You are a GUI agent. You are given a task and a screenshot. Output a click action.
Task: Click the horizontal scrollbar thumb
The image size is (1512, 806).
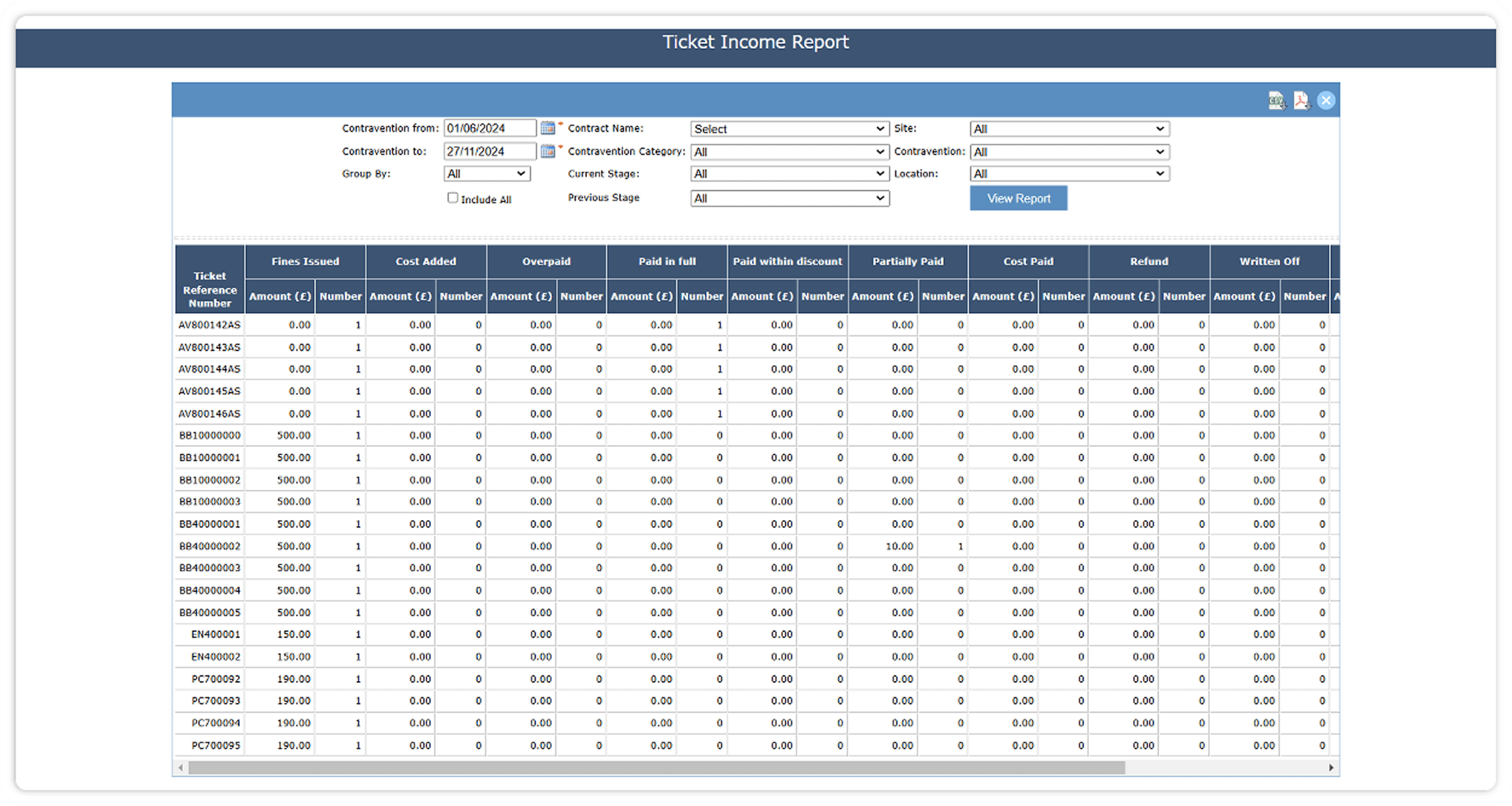click(x=656, y=767)
